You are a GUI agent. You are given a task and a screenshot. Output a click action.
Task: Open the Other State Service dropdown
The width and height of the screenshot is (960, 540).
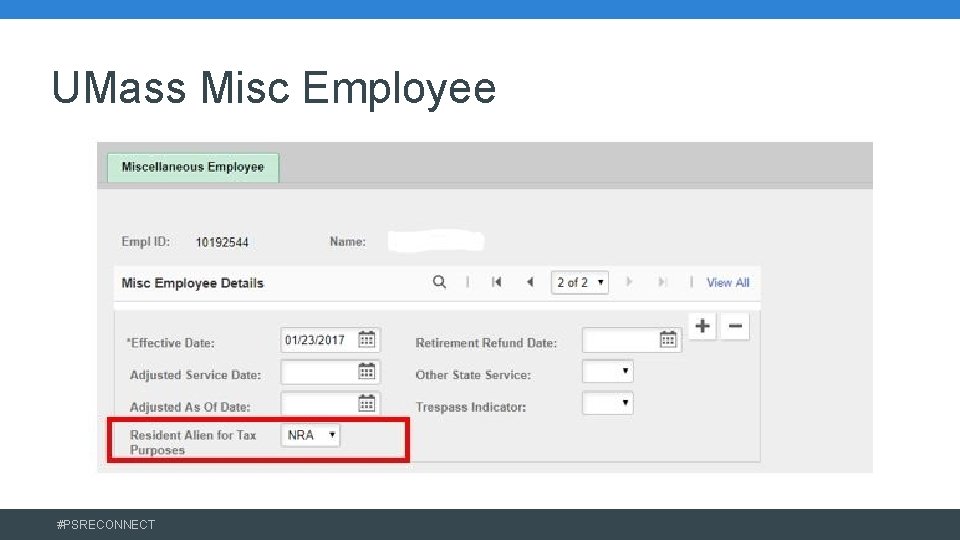[608, 371]
